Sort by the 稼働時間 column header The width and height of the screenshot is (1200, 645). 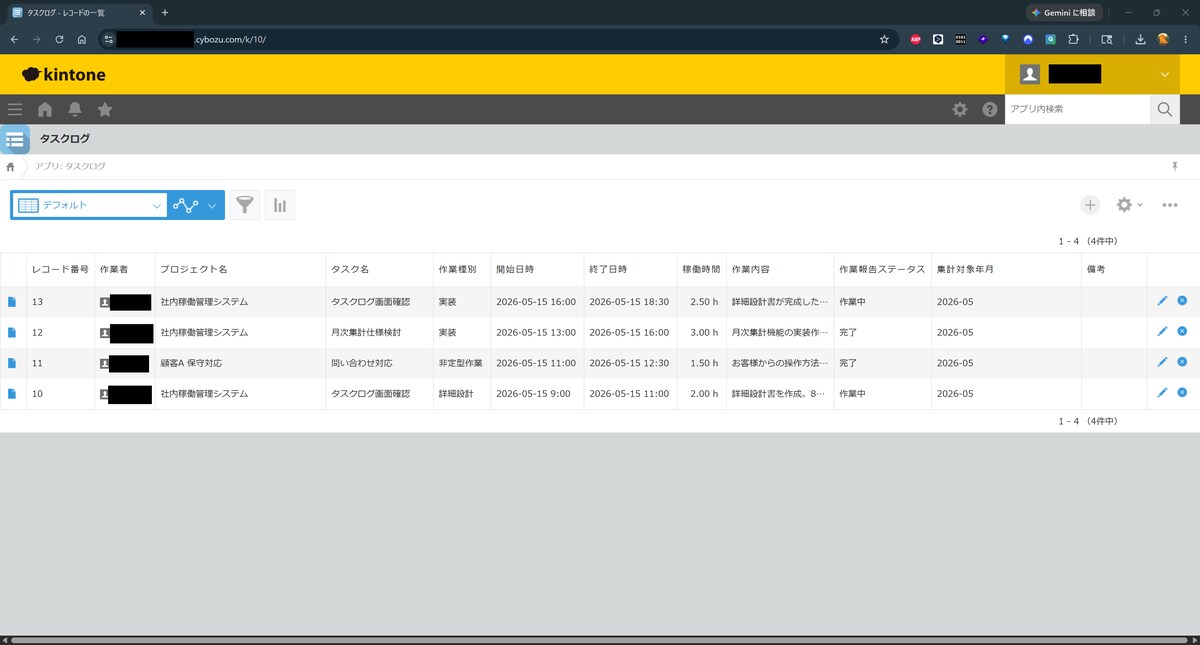click(701, 270)
